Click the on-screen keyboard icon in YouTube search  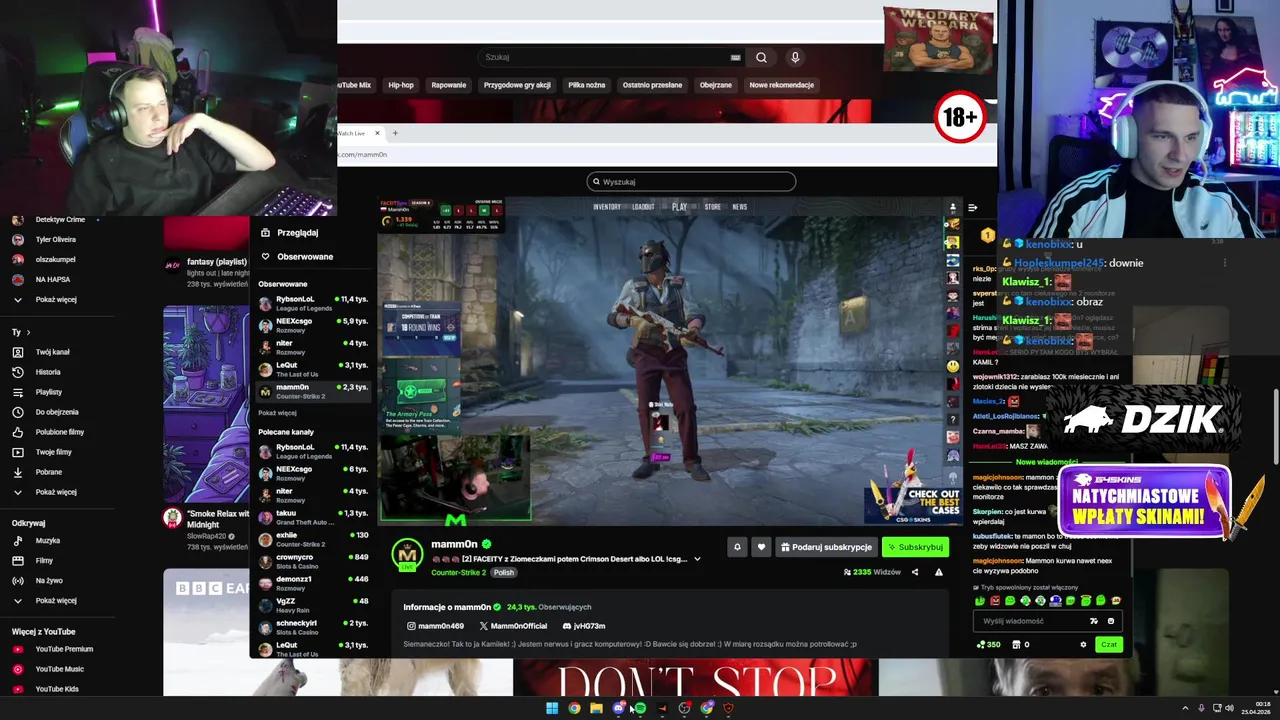[736, 57]
